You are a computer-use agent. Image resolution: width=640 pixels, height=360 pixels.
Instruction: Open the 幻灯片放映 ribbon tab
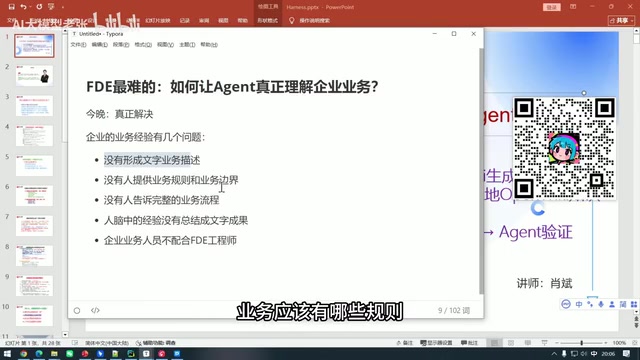(x=158, y=20)
